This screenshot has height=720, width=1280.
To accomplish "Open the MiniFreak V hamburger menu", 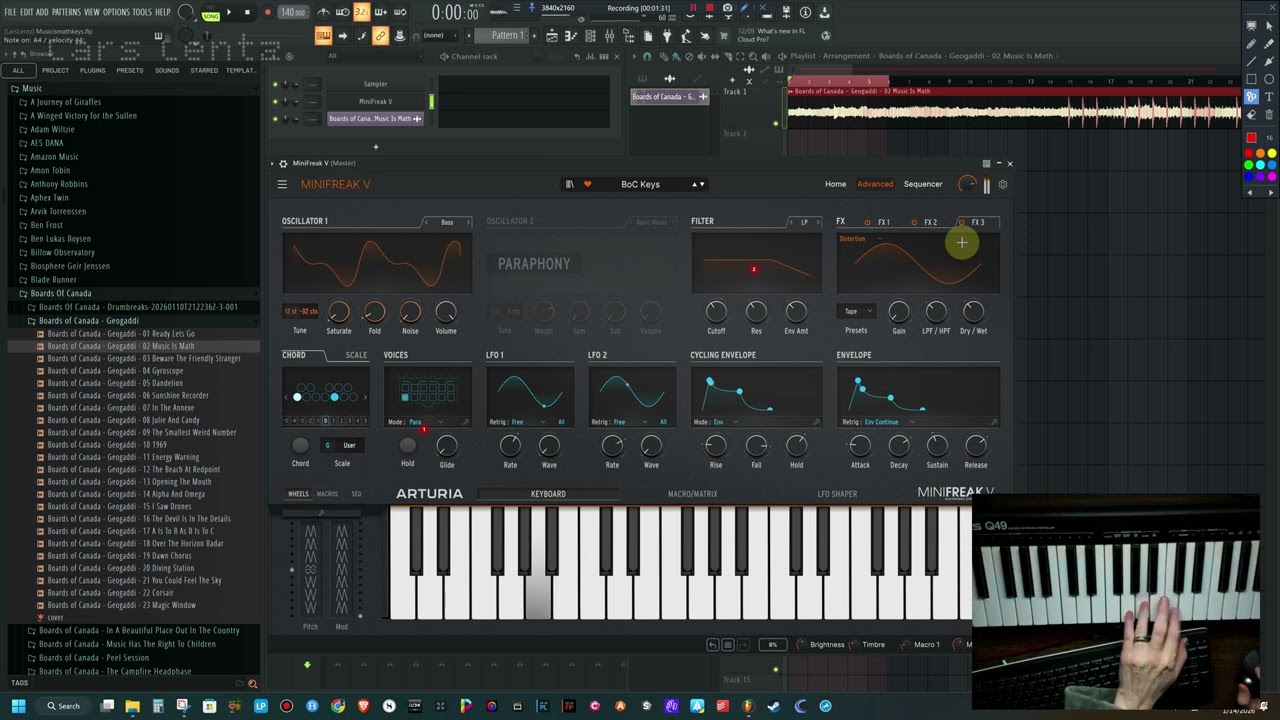I will 282,184.
